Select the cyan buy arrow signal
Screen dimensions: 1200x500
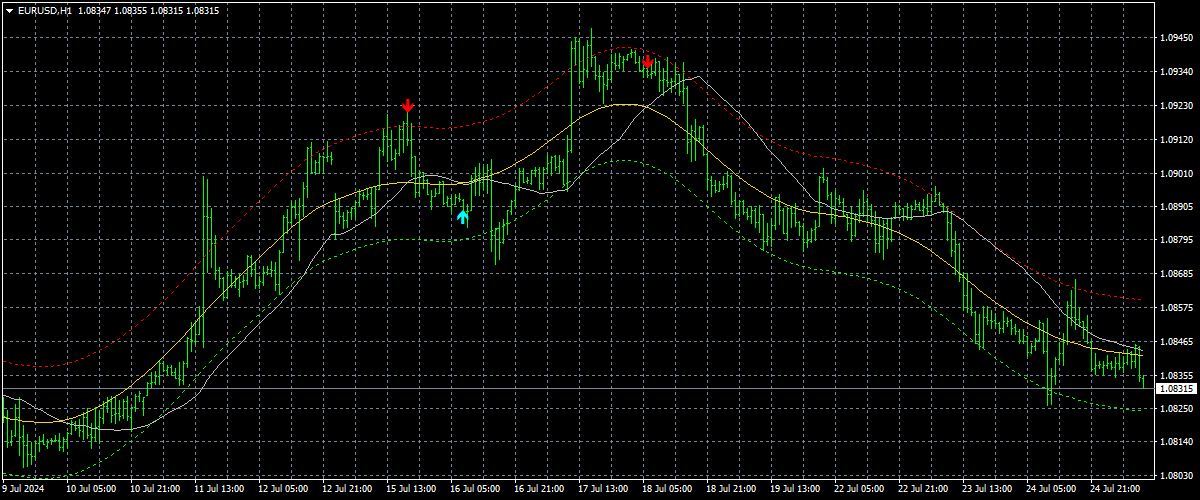pyautogui.click(x=462, y=215)
